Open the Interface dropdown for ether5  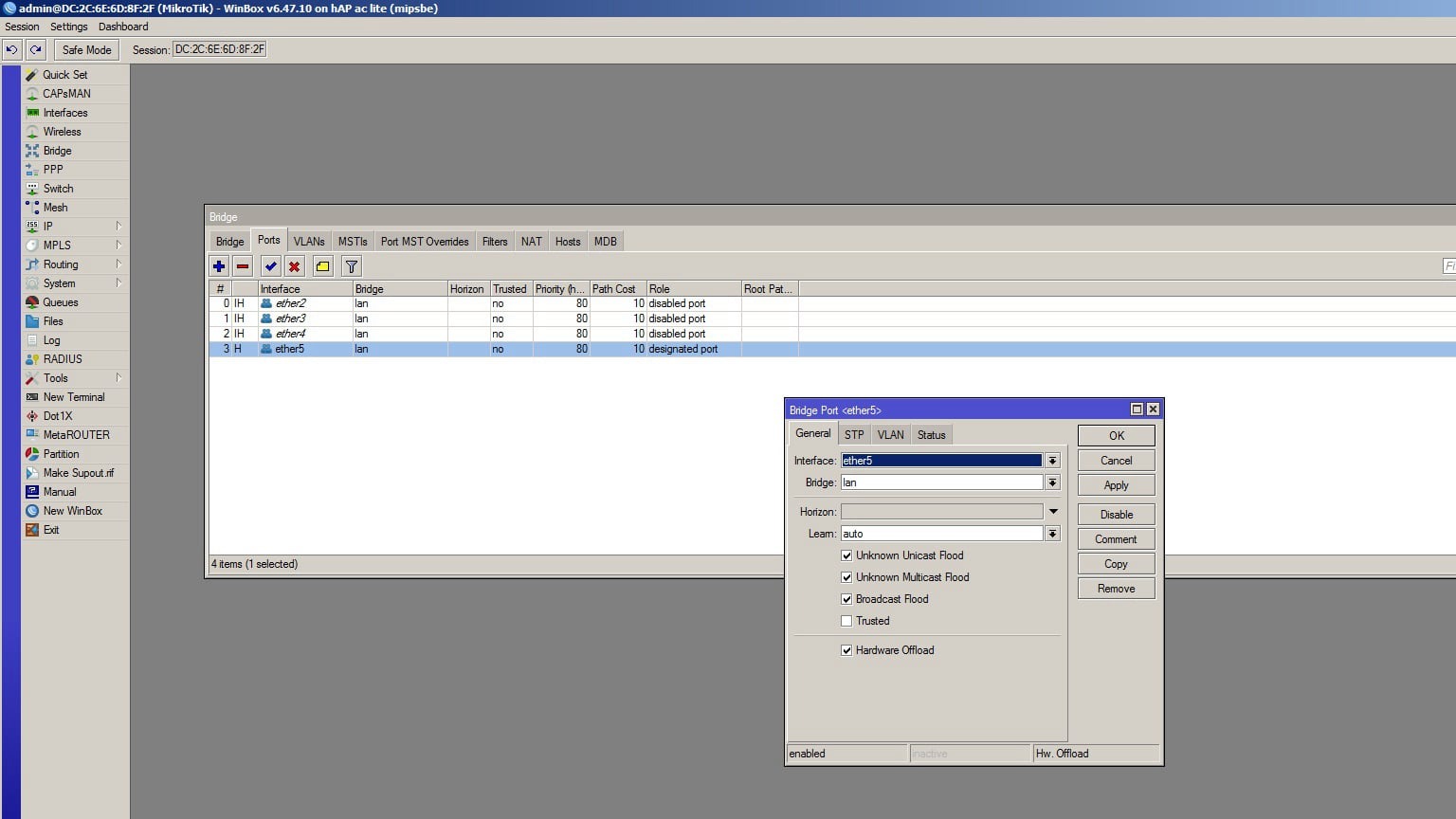tap(1052, 461)
